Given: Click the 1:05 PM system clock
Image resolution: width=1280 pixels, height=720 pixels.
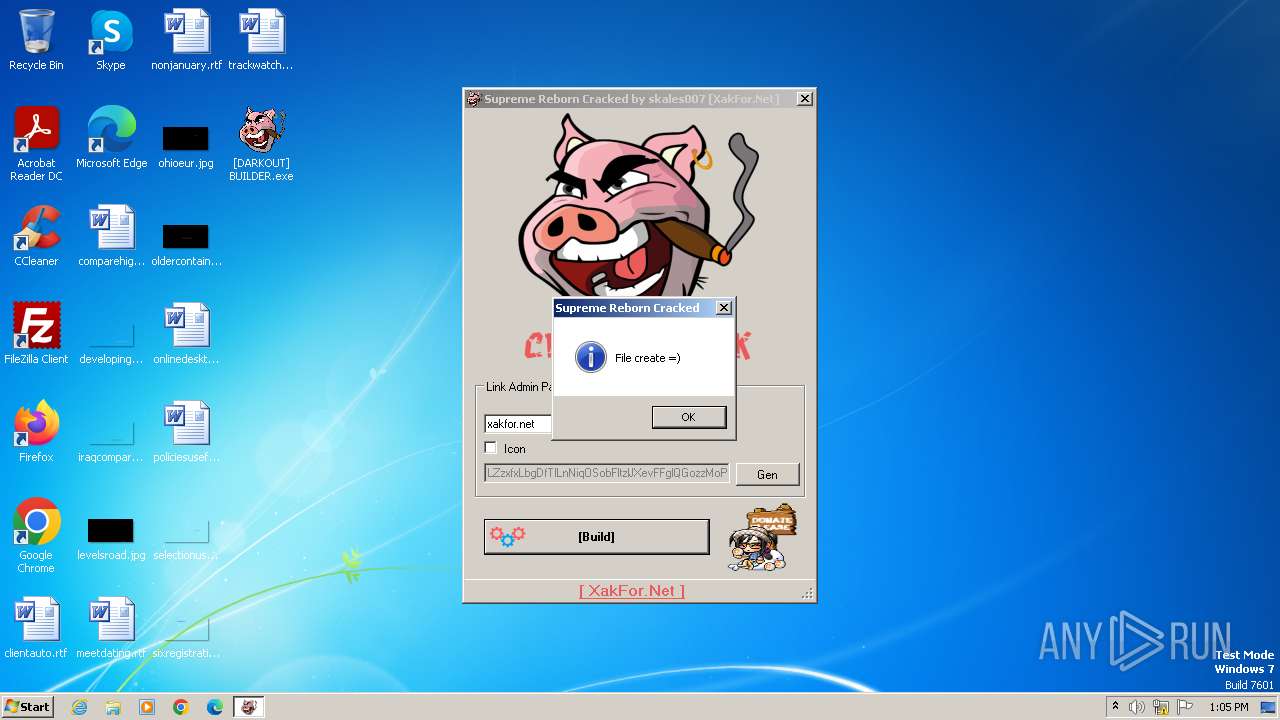Looking at the screenshot, I should point(1229,707).
